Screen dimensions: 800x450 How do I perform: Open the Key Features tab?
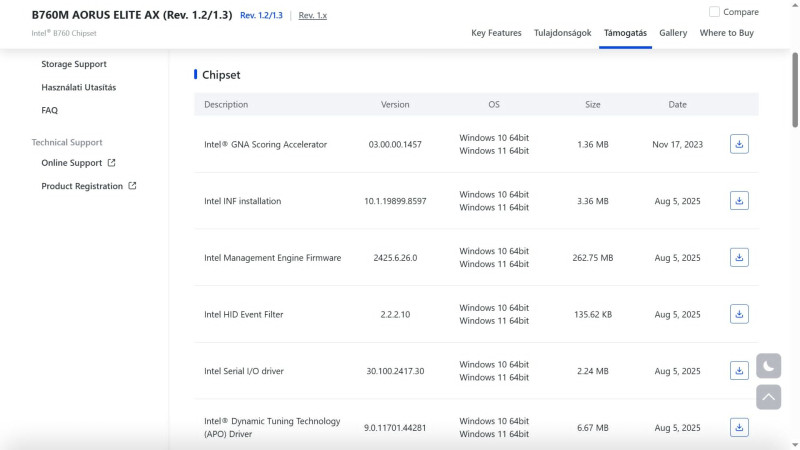tap(496, 33)
